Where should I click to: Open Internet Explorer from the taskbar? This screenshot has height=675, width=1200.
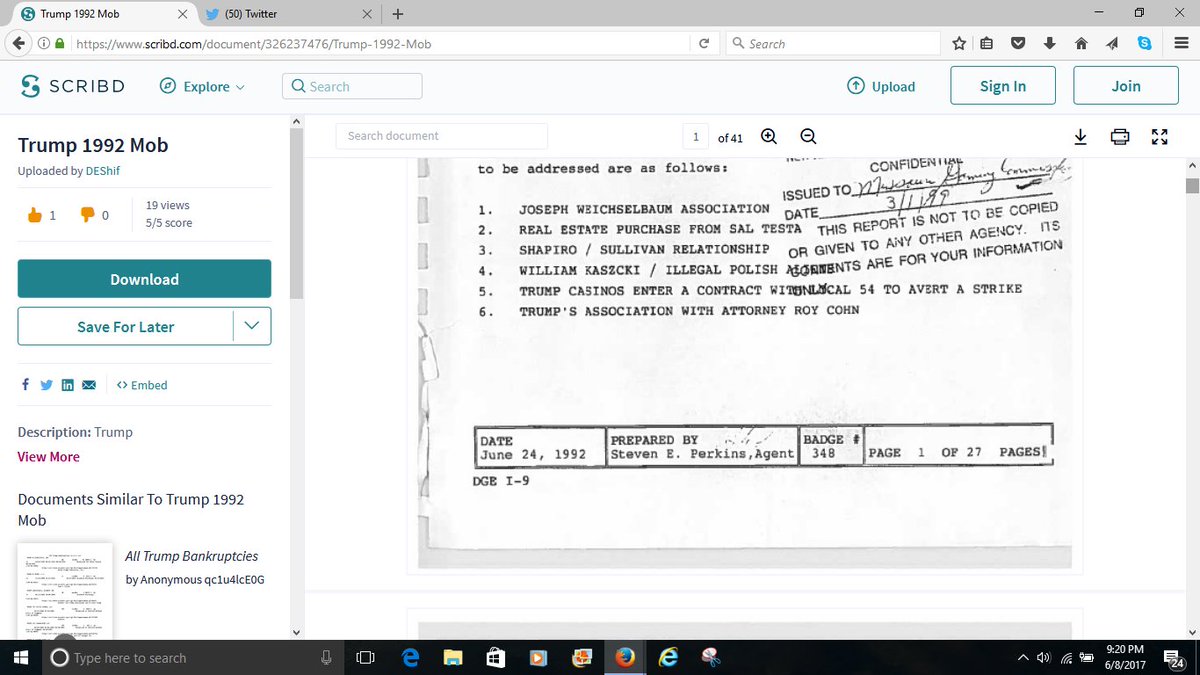(x=668, y=657)
